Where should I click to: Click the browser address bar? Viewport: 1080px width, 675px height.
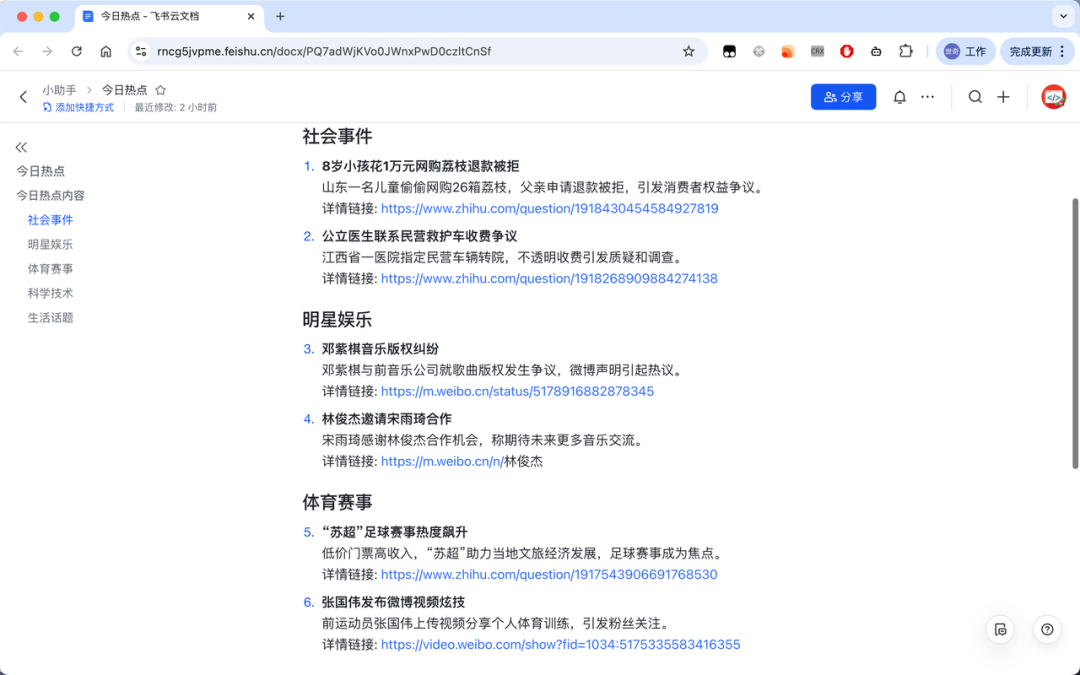tap(400, 49)
